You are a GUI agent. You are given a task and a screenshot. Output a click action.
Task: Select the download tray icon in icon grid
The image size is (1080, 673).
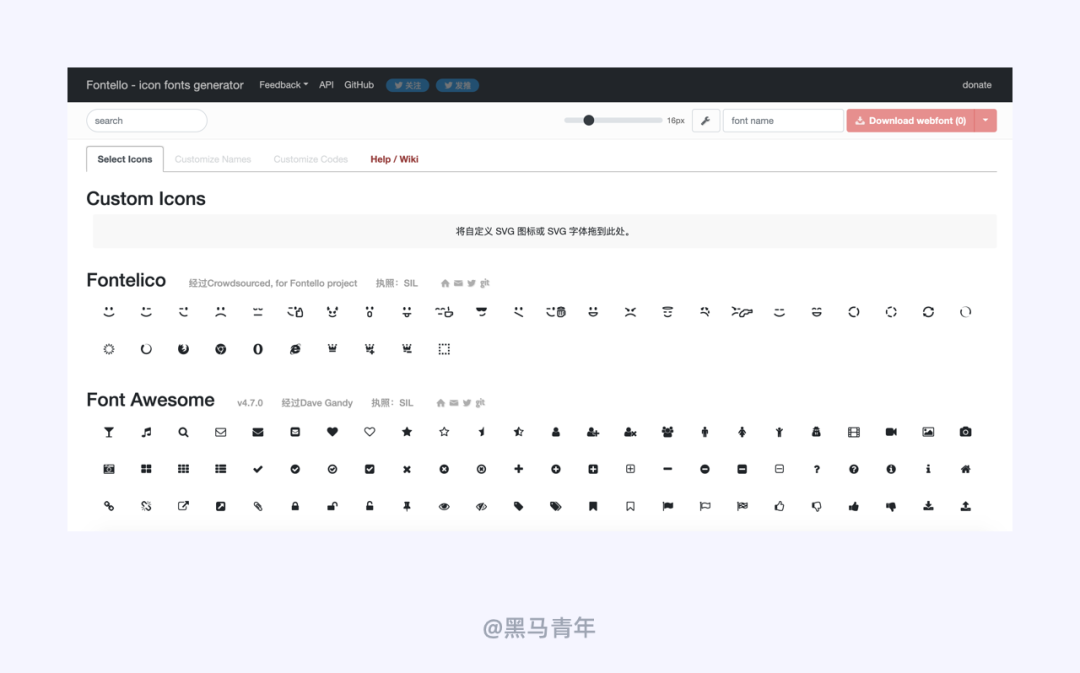(x=928, y=506)
